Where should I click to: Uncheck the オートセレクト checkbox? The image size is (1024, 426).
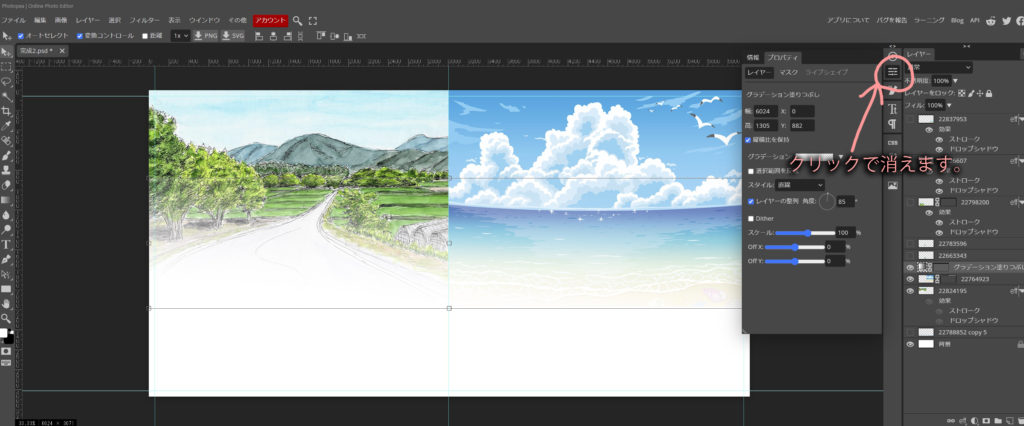[22, 35]
